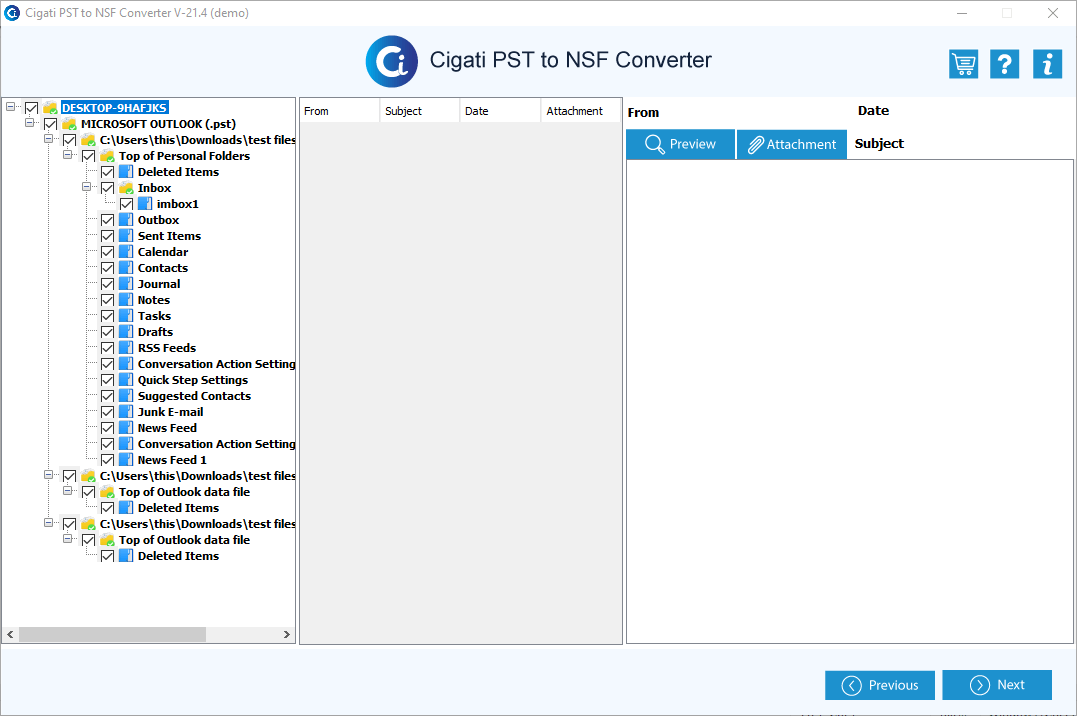
Task: Click the Notes folder icon
Action: coord(126,300)
